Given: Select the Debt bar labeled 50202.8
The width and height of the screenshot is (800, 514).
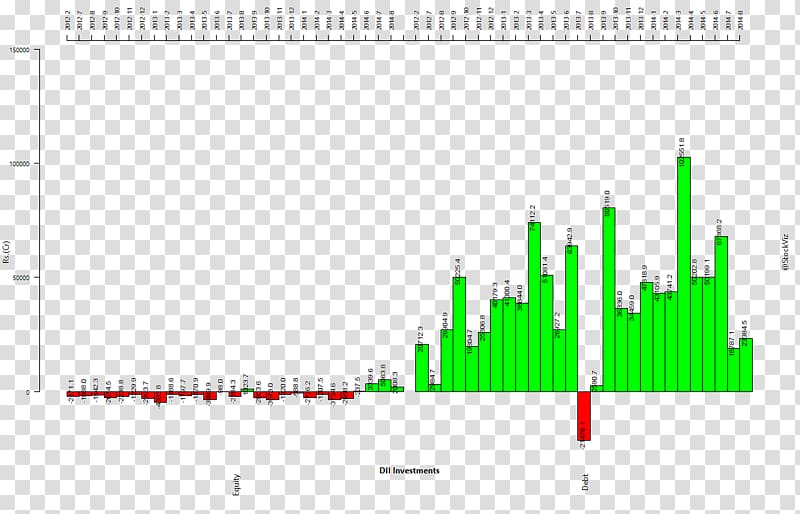Looking at the screenshot, I should click(696, 334).
